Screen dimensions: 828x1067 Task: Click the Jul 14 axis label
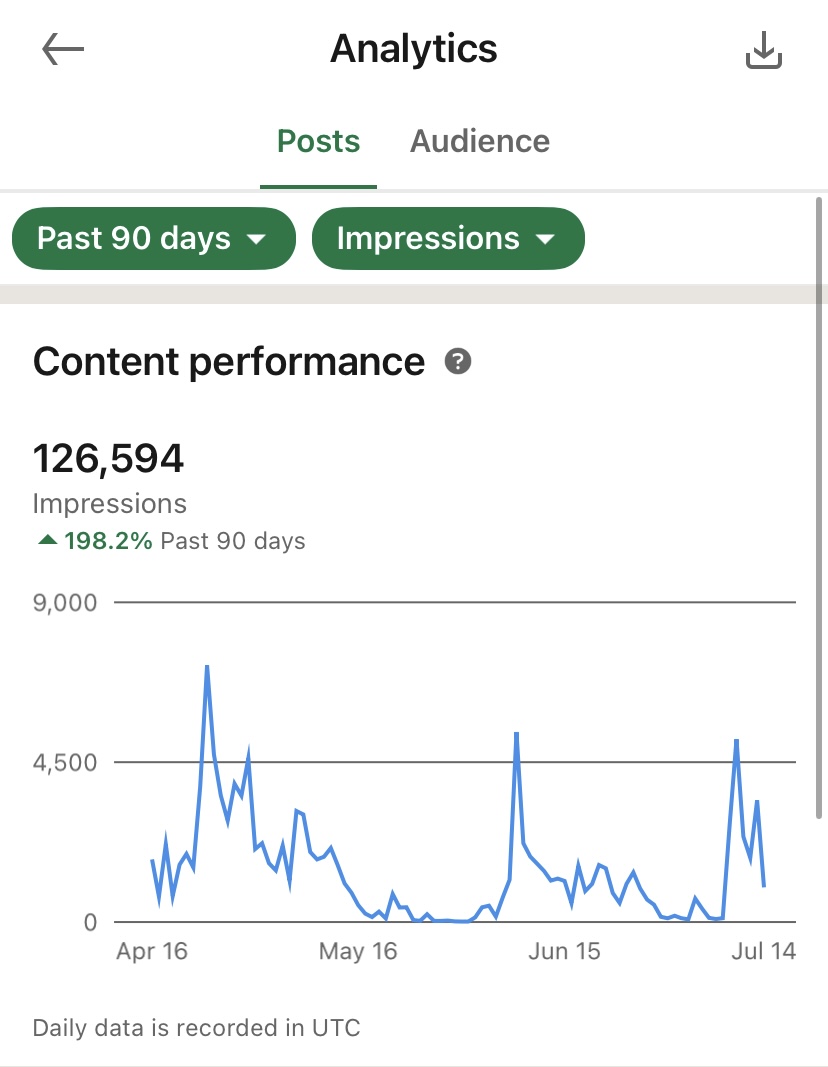pos(763,951)
